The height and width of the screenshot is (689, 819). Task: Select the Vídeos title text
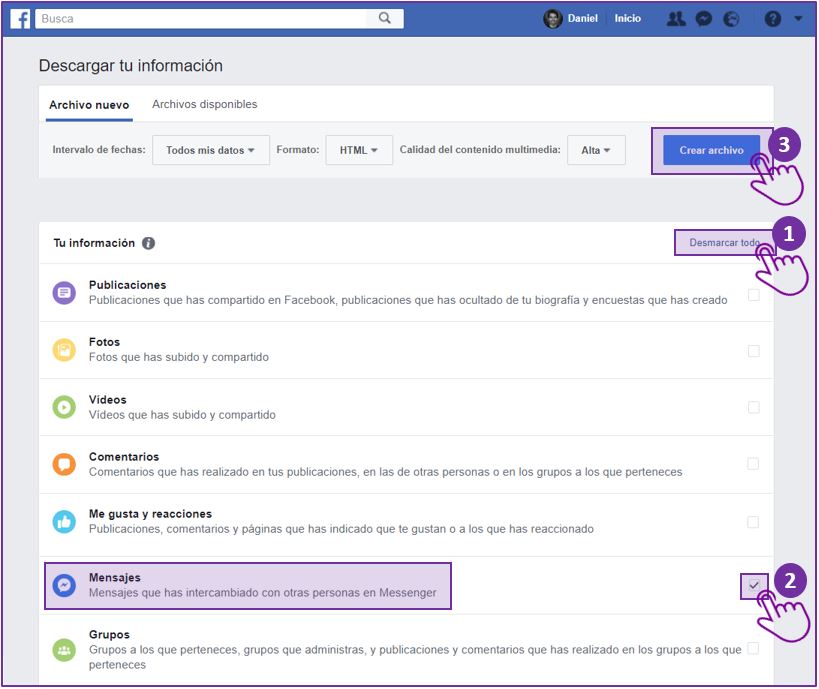tap(108, 400)
